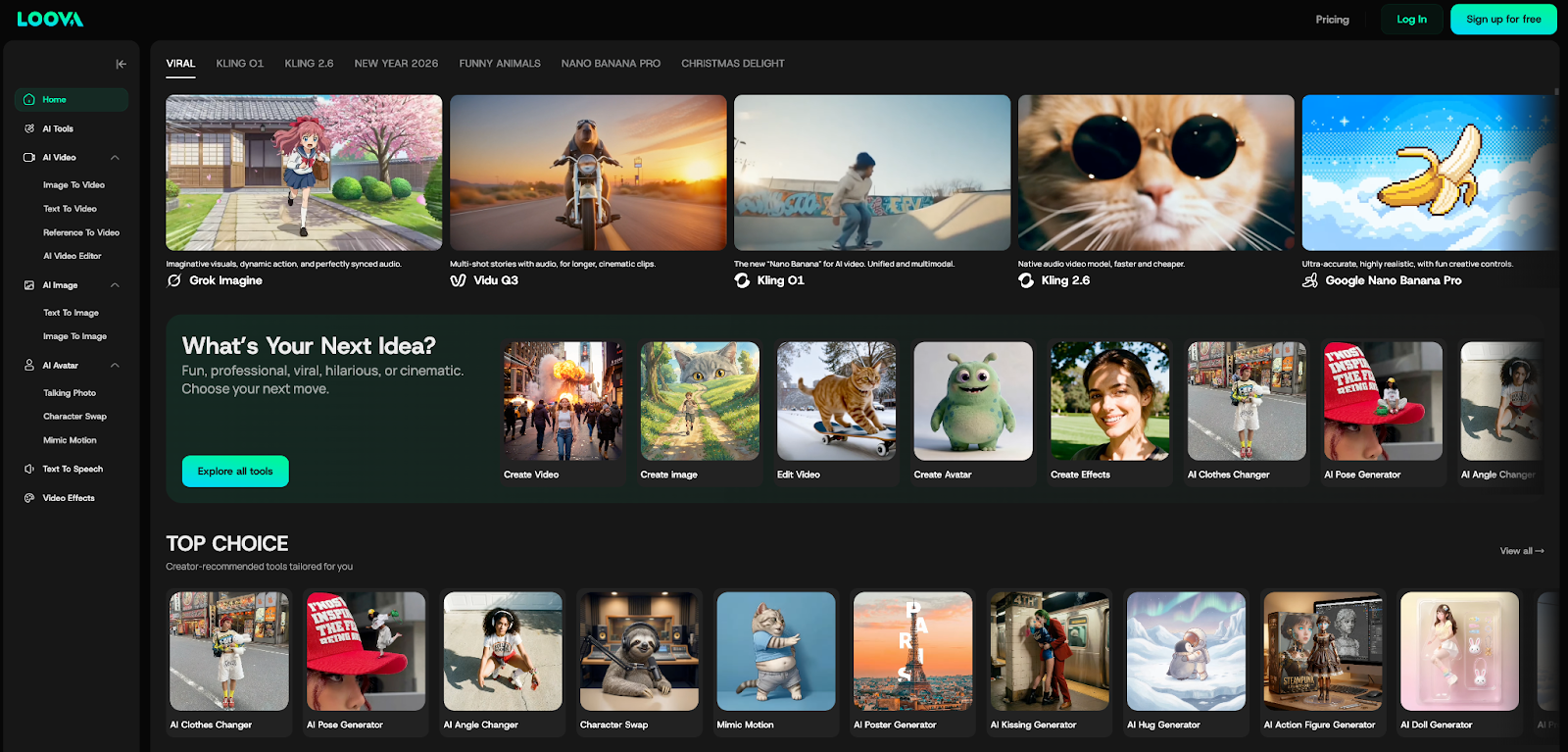Open the FUNNY ANIMALS tab
The height and width of the screenshot is (752, 1568).
500,64
